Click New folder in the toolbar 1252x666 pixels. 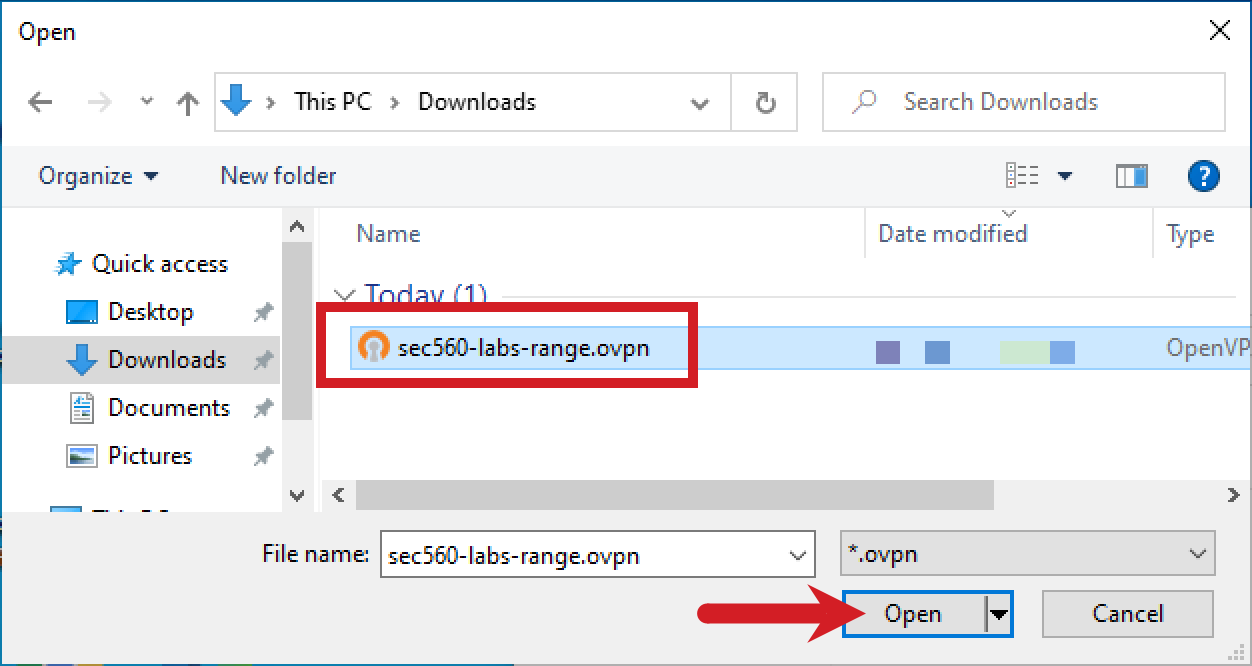coord(278,176)
